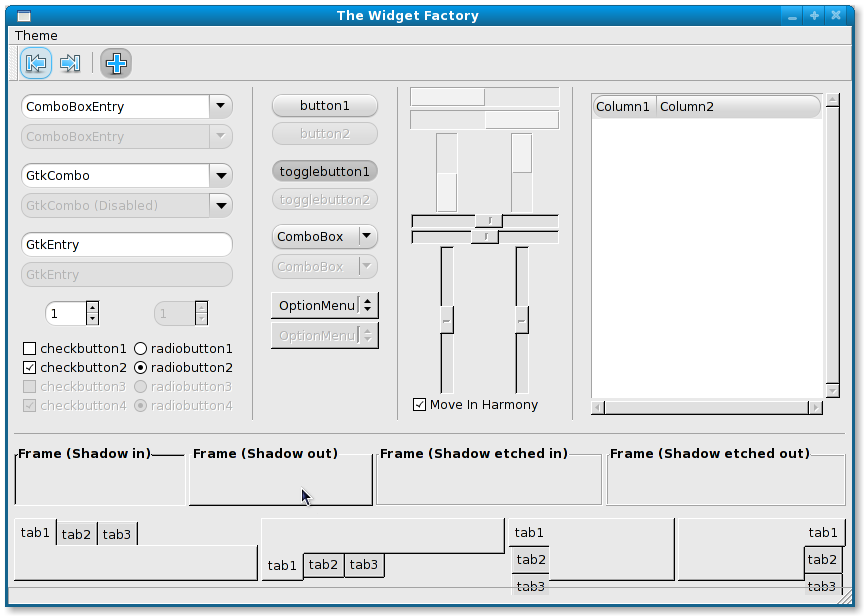The image size is (864, 616).
Task: Sort by the Column2 header
Action: [738, 106]
